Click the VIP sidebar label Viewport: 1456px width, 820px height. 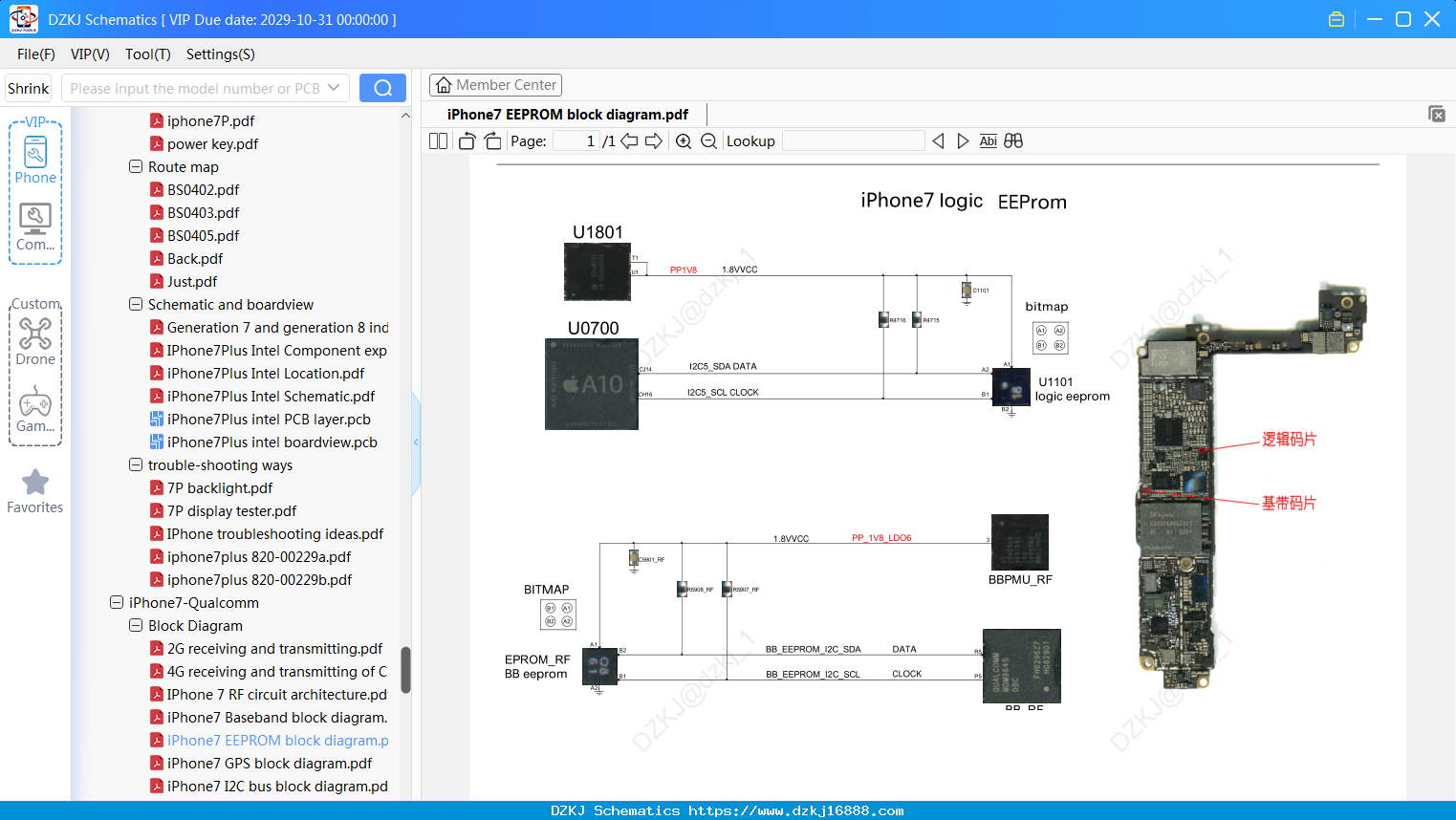click(35, 122)
